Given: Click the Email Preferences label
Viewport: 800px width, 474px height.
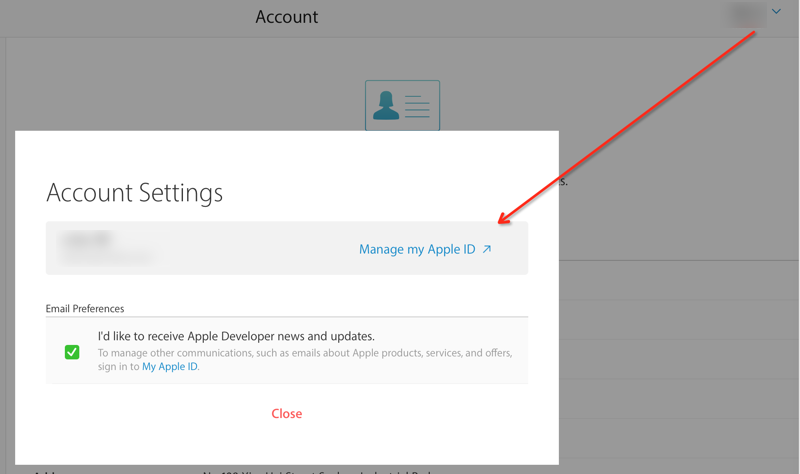Looking at the screenshot, I should [x=85, y=309].
